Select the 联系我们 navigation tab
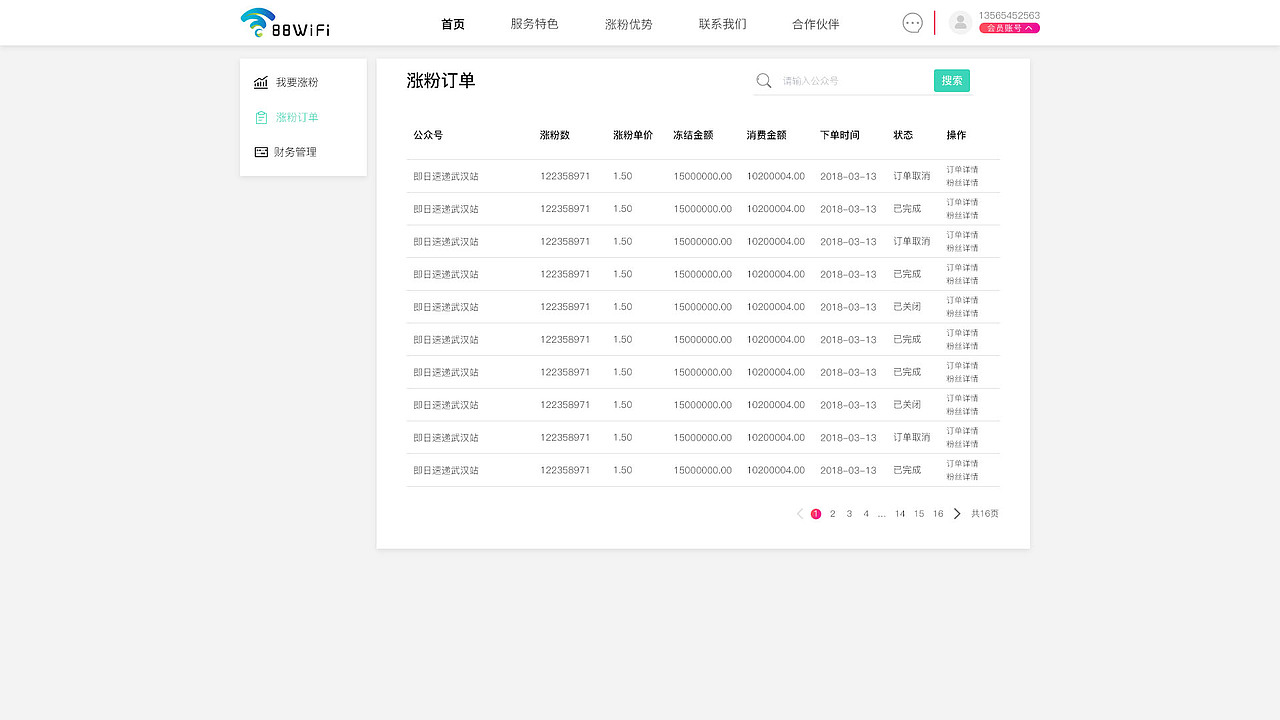This screenshot has width=1280, height=720. point(722,23)
